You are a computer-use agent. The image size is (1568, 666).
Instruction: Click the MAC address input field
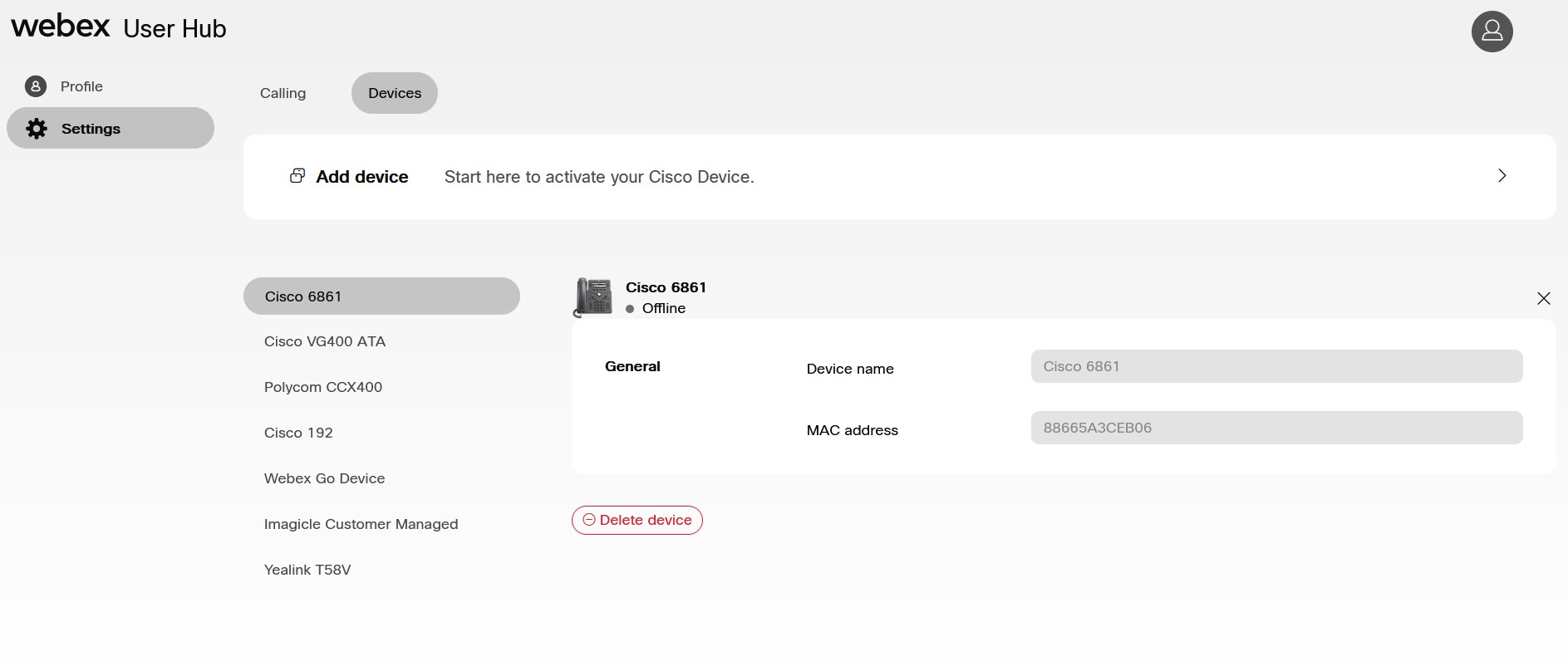click(1276, 428)
